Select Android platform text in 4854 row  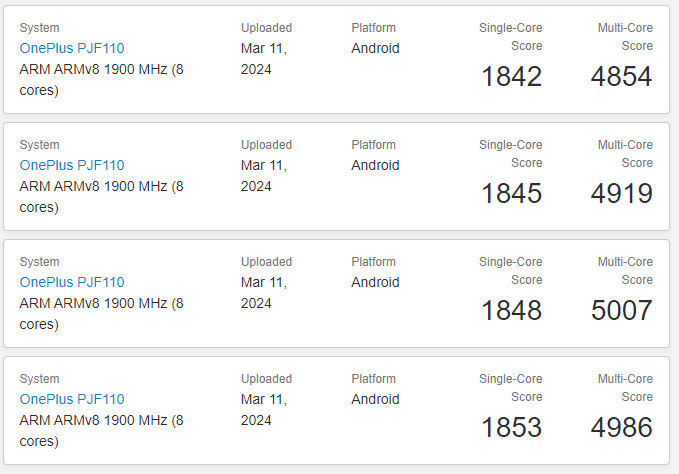tap(375, 48)
